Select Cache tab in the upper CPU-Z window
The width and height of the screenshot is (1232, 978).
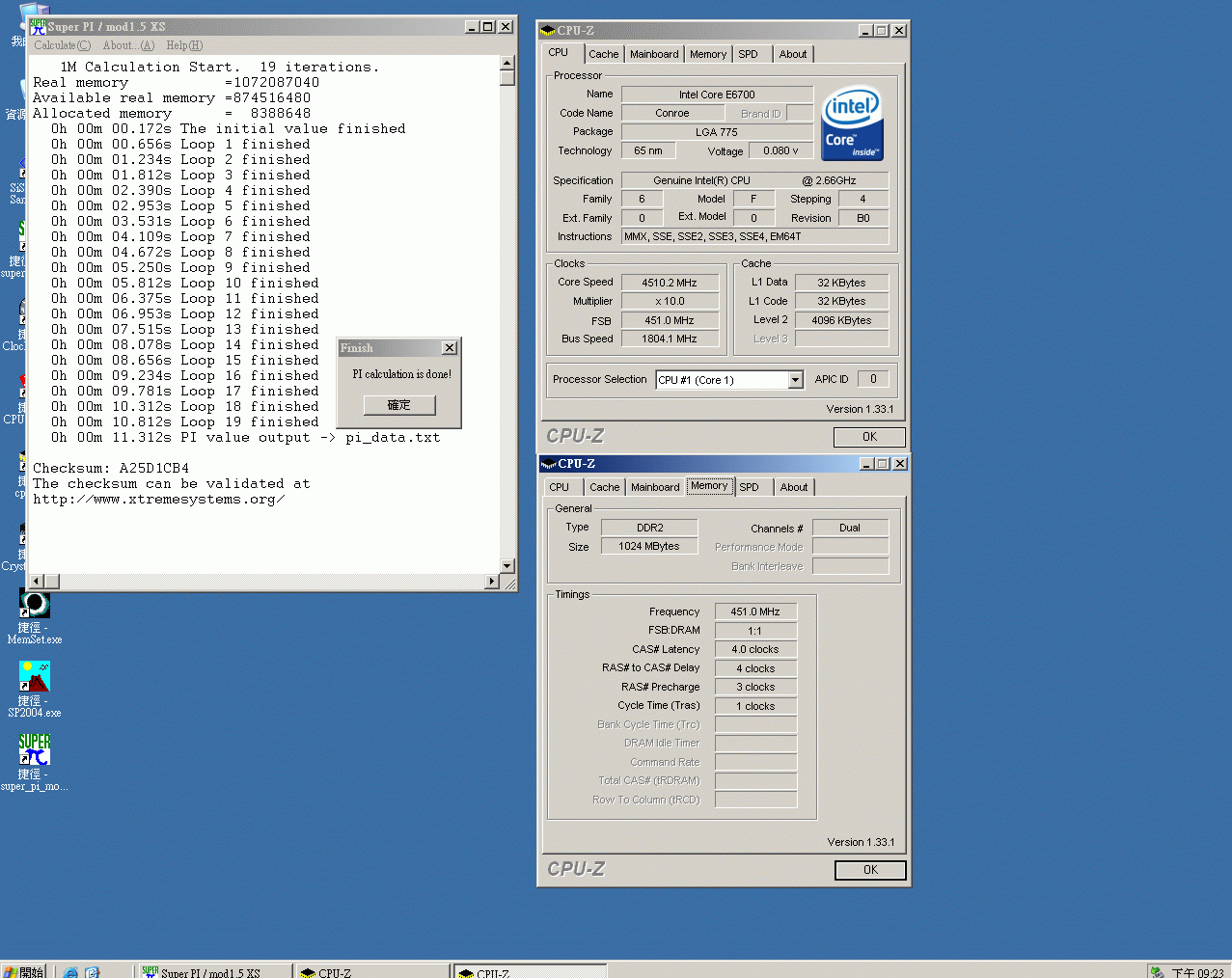604,54
